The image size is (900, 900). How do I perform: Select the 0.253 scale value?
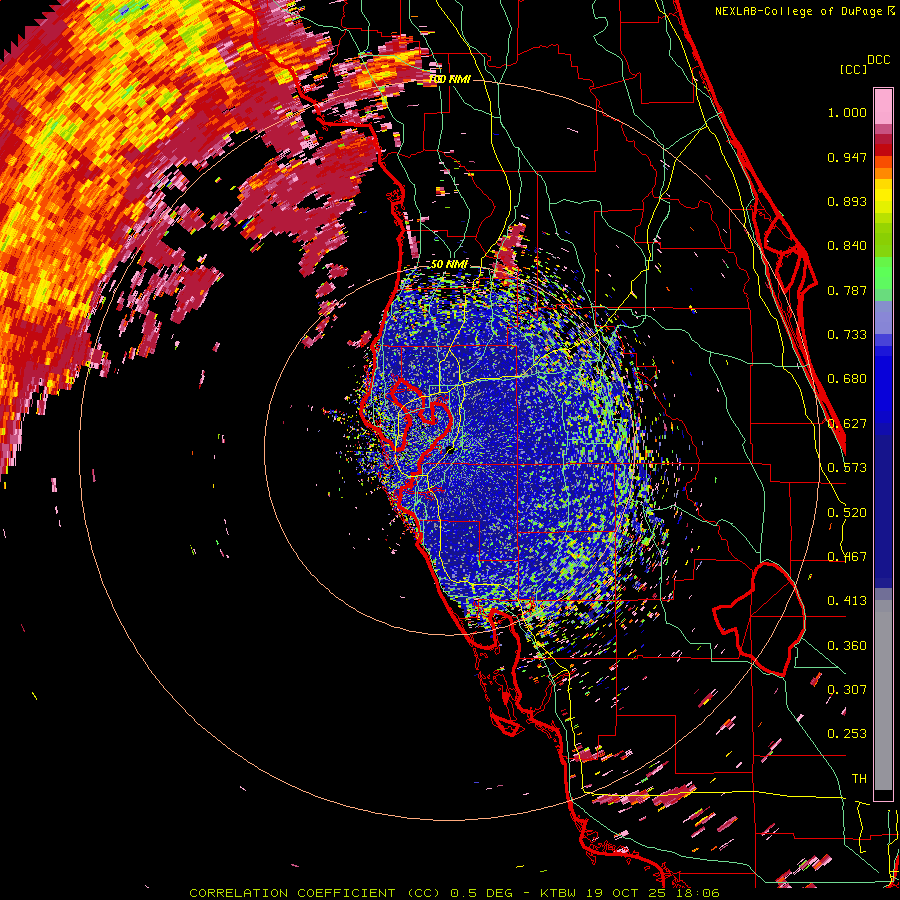[x=847, y=734]
